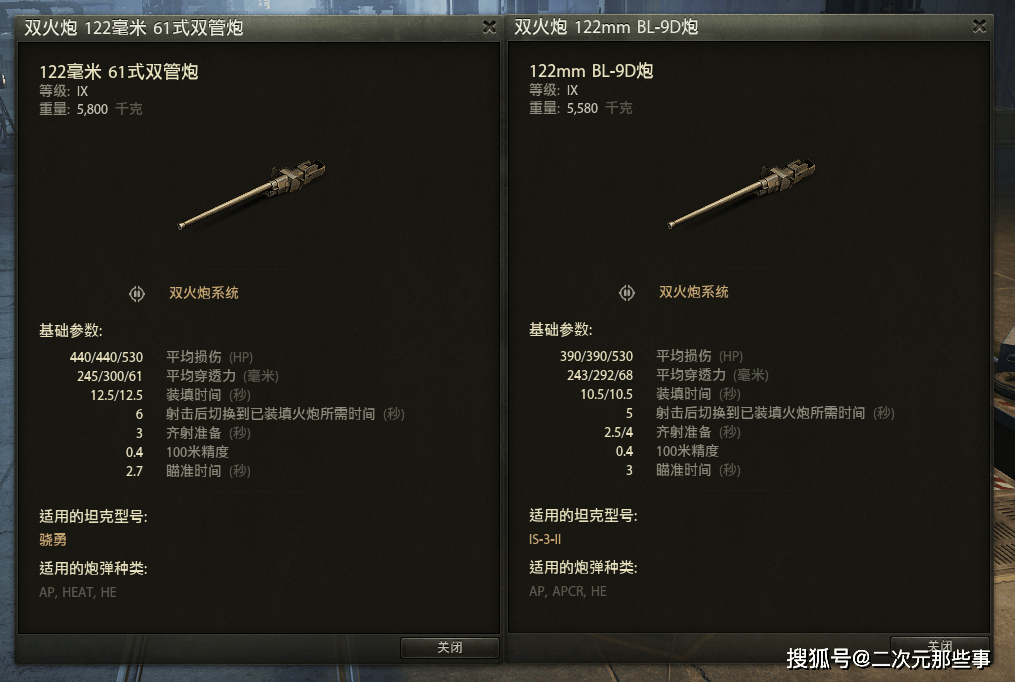The height and width of the screenshot is (682, 1015).
Task: Open the IS-3-II tank link
Action: pos(545,539)
